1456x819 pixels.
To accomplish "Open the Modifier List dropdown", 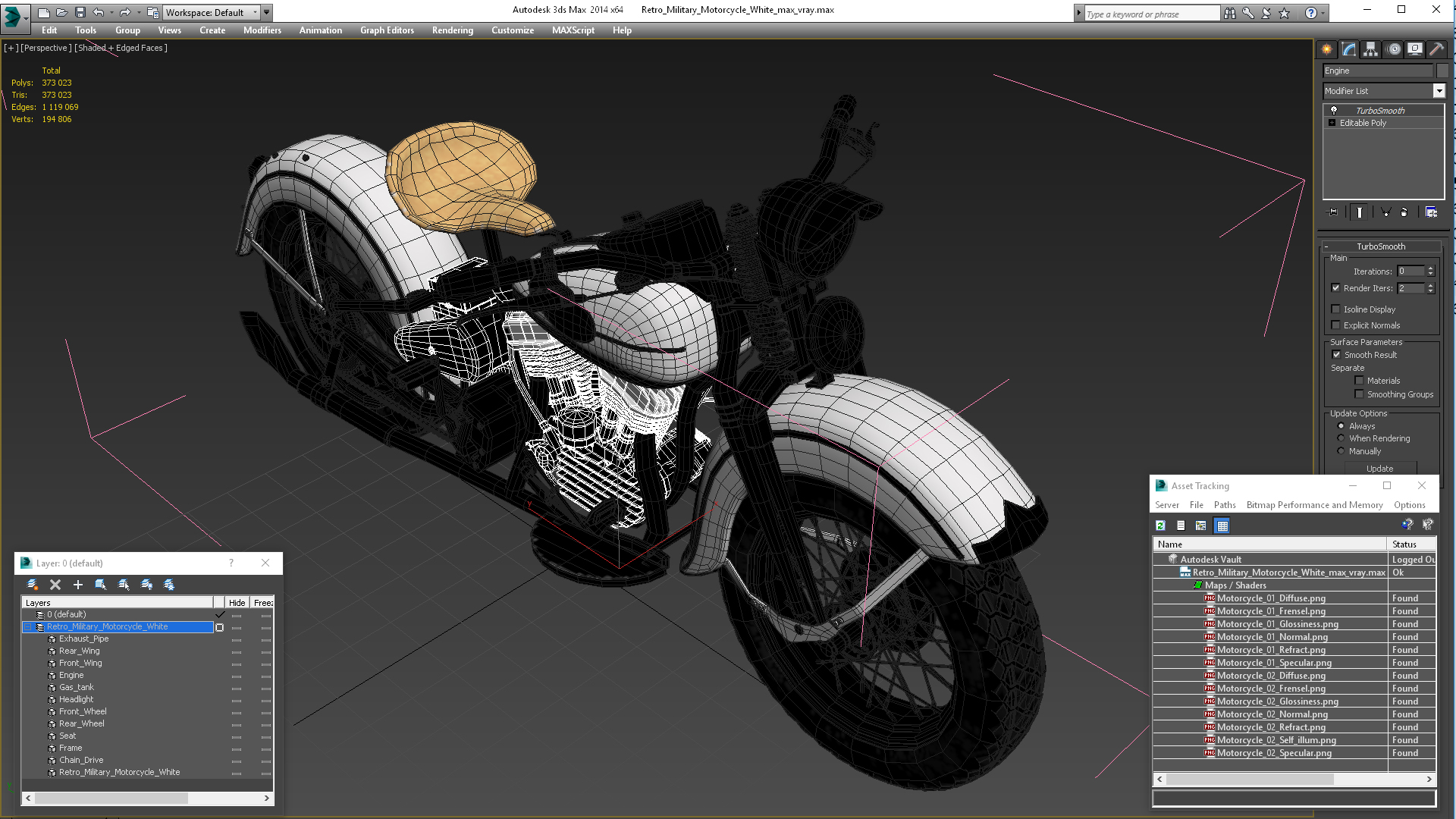I will pos(1439,91).
